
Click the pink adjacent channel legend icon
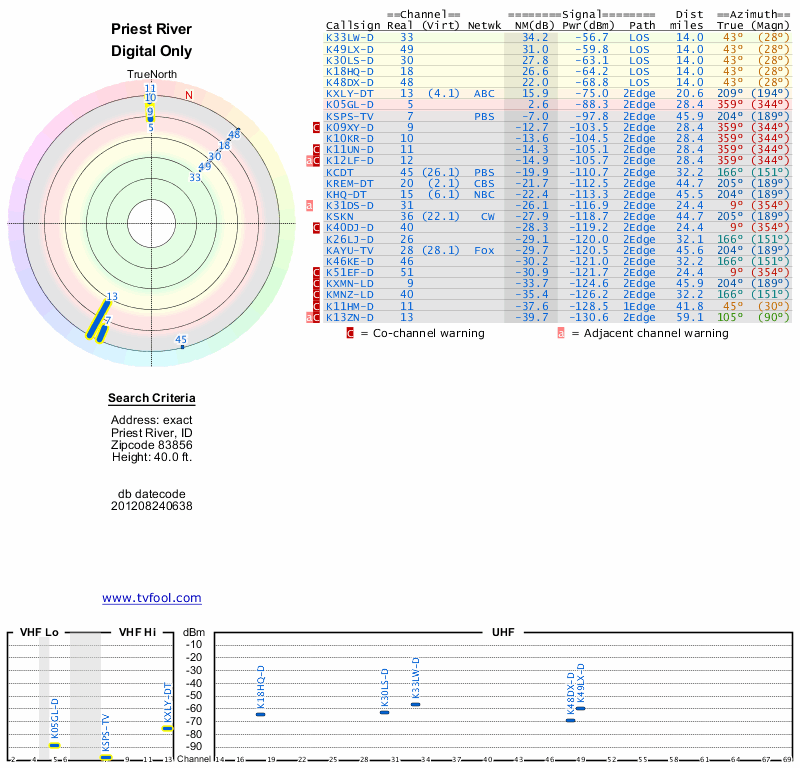tap(562, 333)
